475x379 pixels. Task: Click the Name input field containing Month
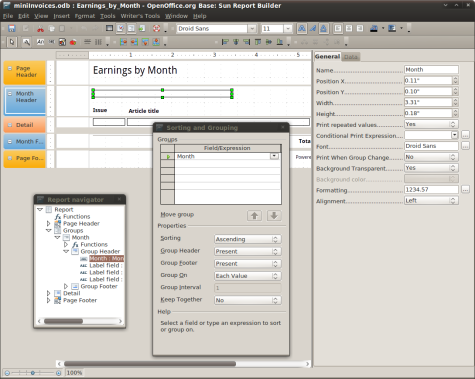click(x=431, y=70)
